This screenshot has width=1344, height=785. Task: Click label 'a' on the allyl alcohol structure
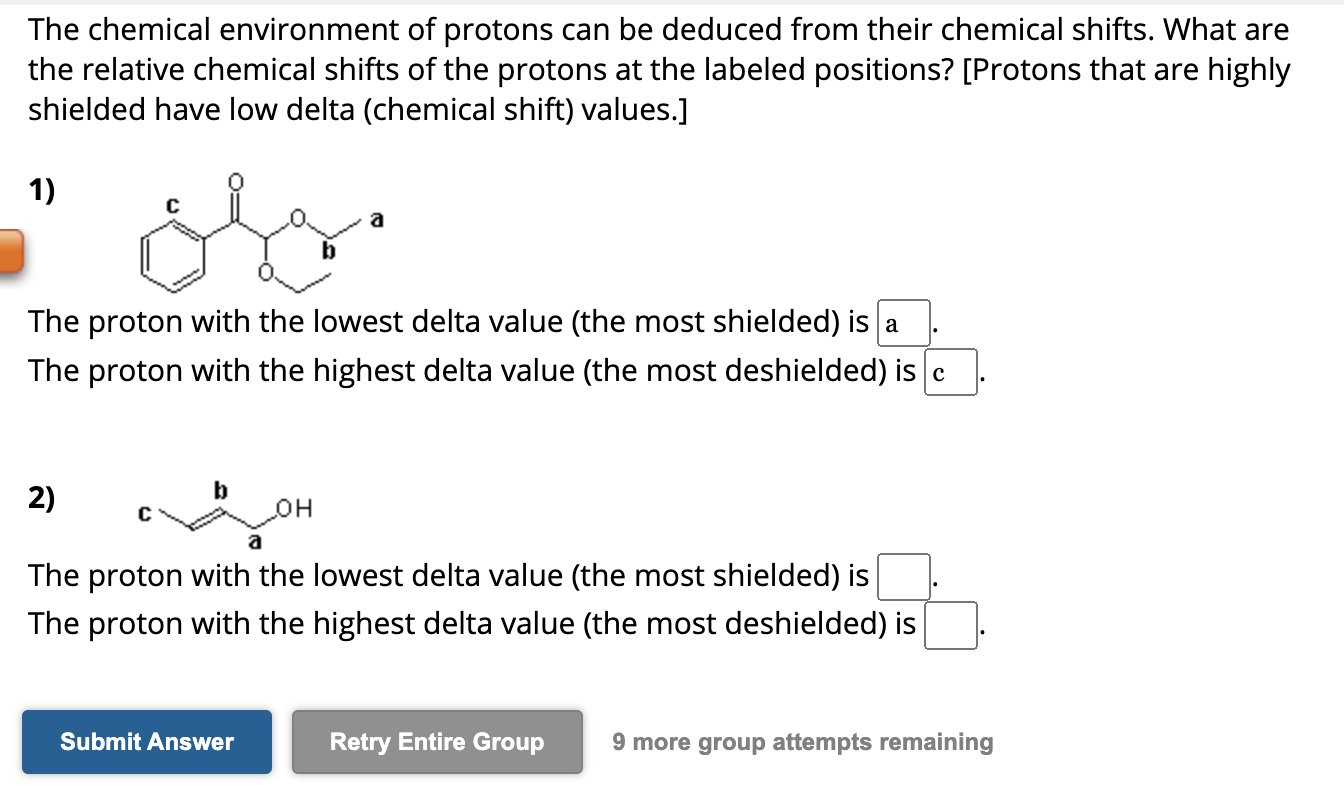tap(254, 541)
